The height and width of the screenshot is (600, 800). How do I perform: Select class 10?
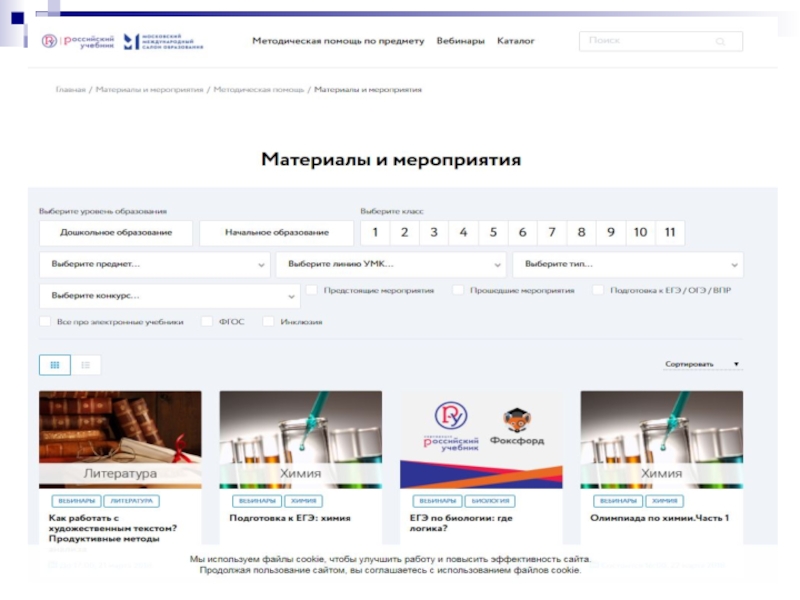pos(640,233)
